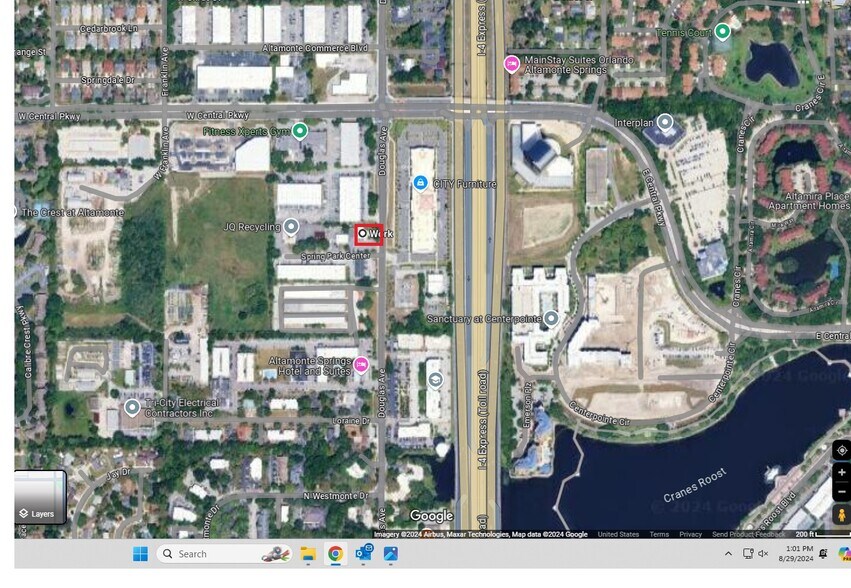Click the United States region link
851x588 pixels.
(618, 534)
